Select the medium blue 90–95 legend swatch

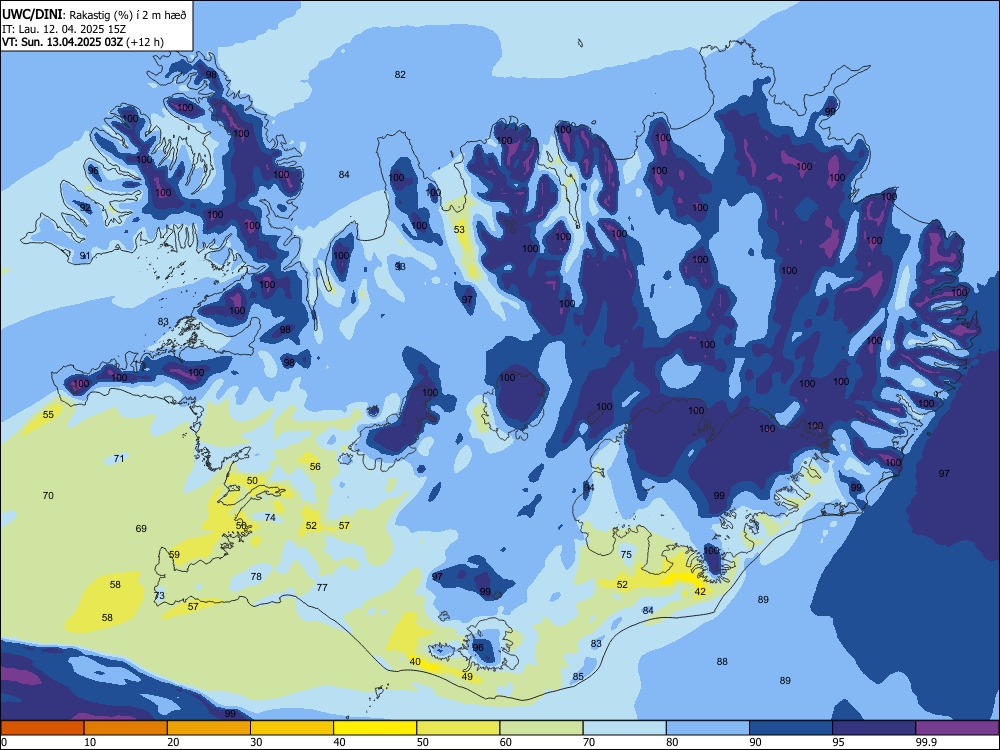pyautogui.click(x=791, y=728)
